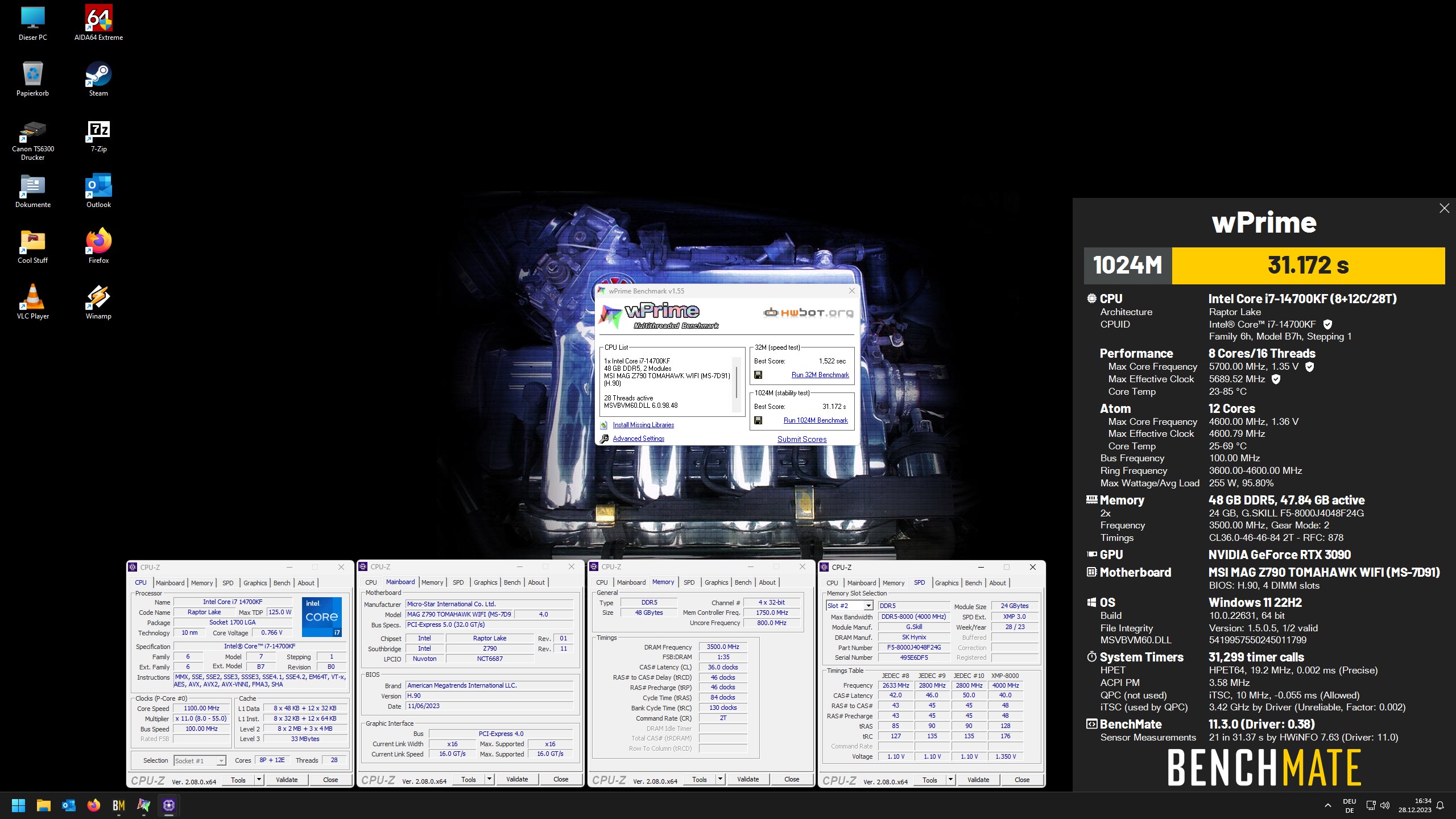
Task: Expand Tools dropdown in Mainboard CPU-Z window
Action: click(489, 779)
